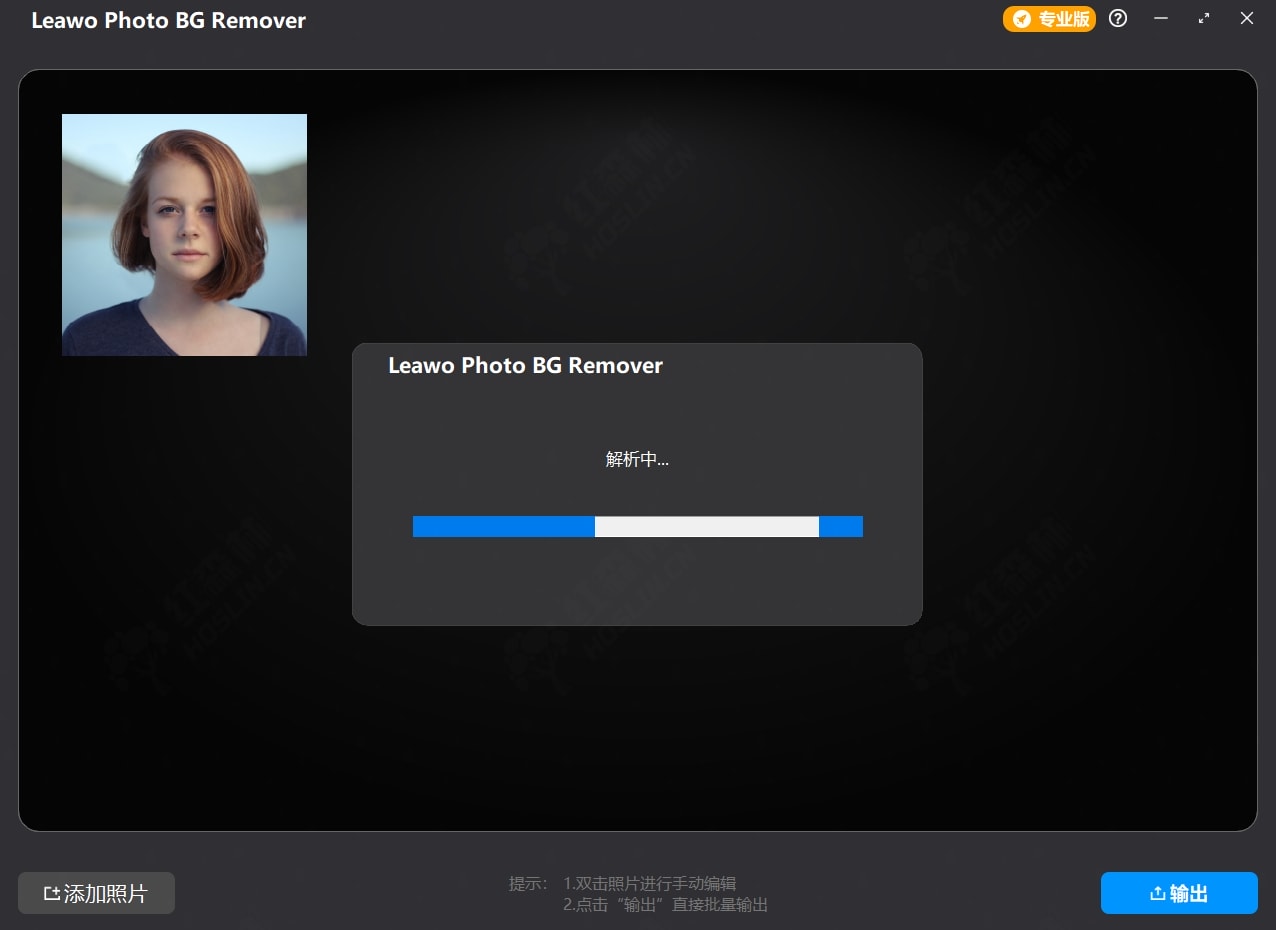
Task: Click the 添加照片 add photo button
Action: (x=96, y=893)
